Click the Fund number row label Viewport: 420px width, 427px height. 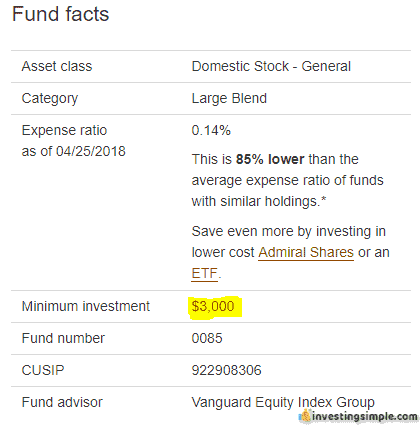coord(63,338)
